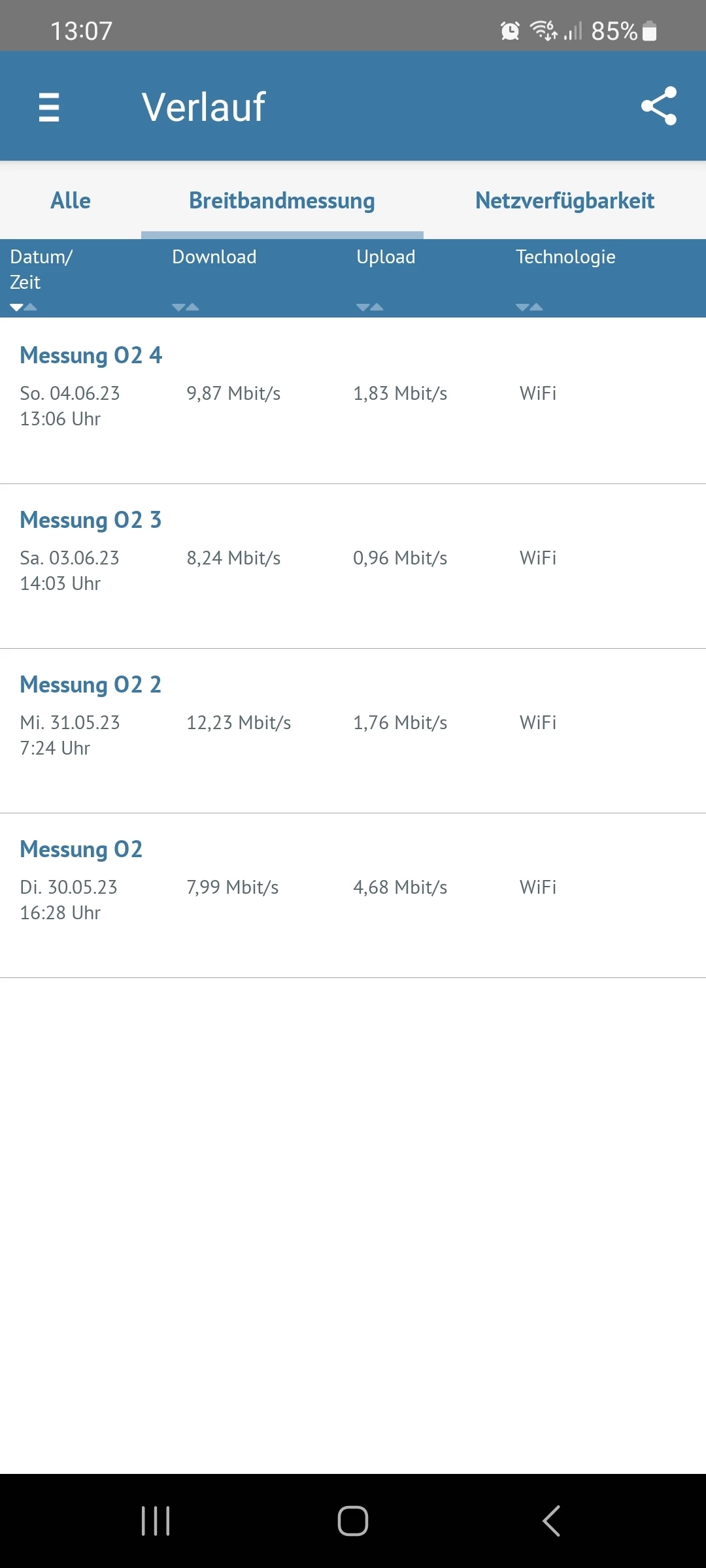
Task: Switch to the Alle tab
Action: click(x=71, y=201)
